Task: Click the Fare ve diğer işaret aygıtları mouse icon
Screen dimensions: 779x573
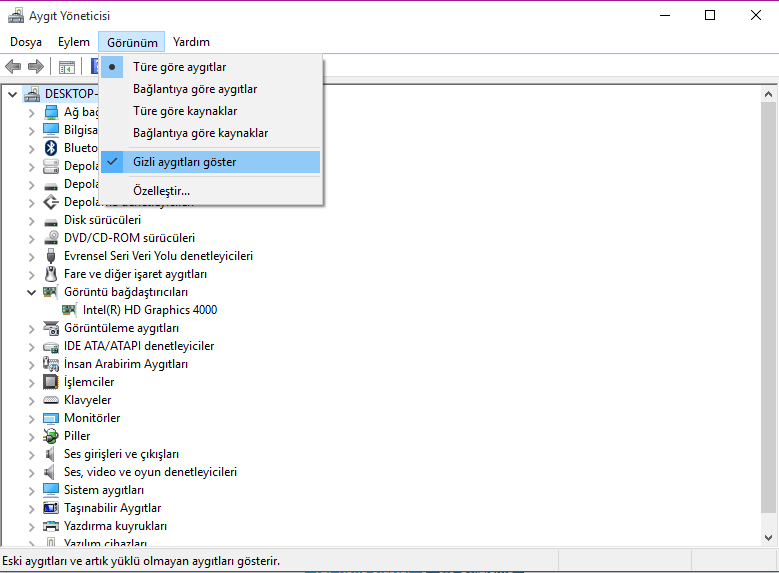Action: tap(51, 274)
